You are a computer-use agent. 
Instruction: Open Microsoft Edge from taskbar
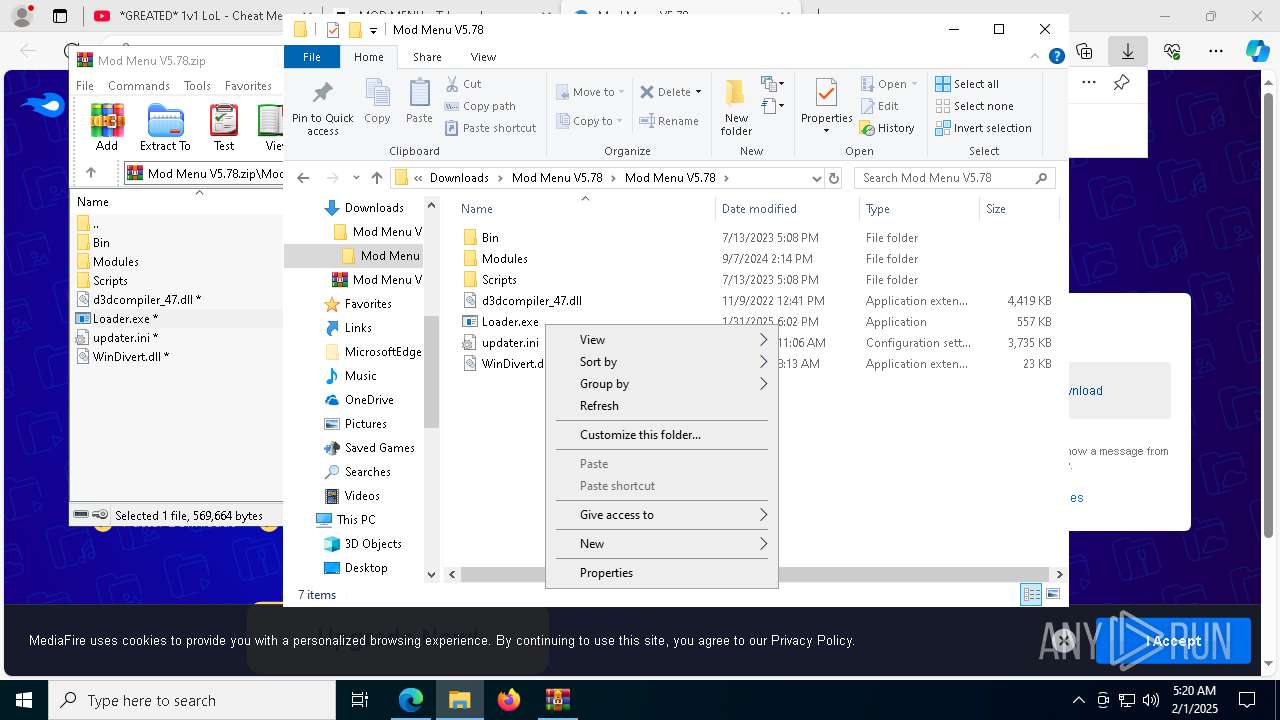click(x=411, y=700)
